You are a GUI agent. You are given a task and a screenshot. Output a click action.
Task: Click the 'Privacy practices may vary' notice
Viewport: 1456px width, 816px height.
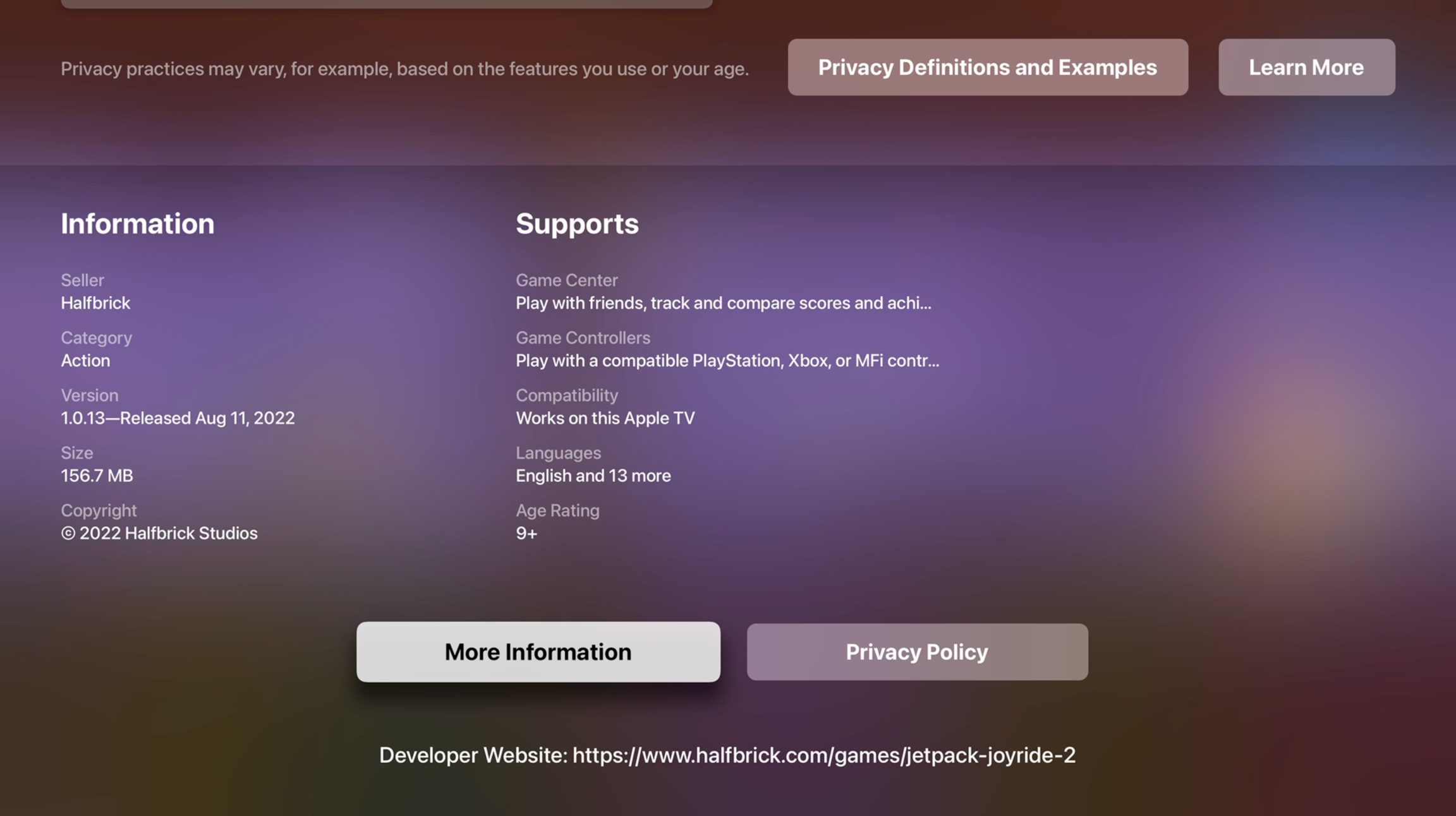404,69
